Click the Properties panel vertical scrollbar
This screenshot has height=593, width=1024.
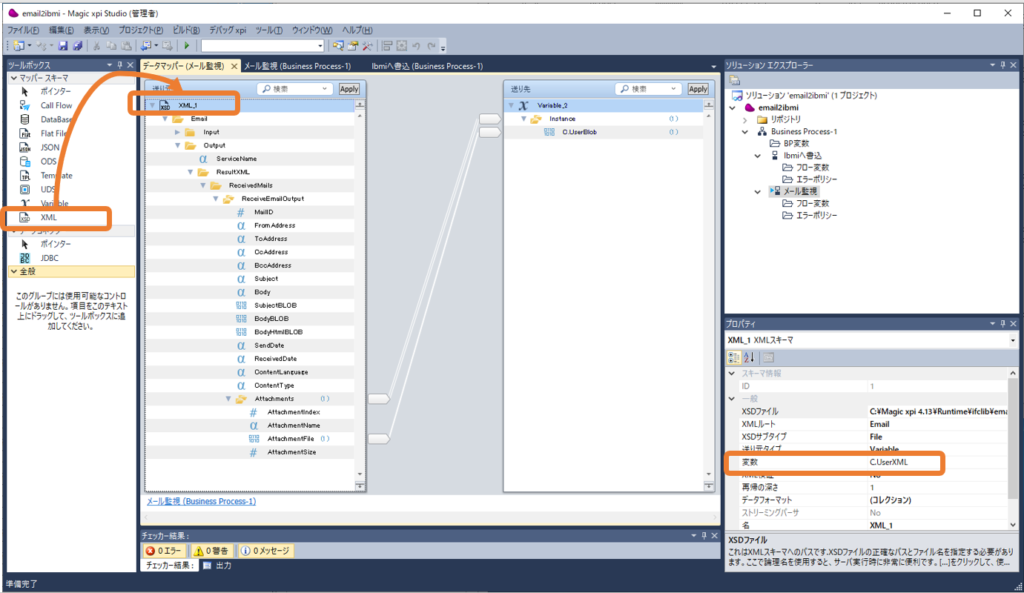pos(1013,449)
